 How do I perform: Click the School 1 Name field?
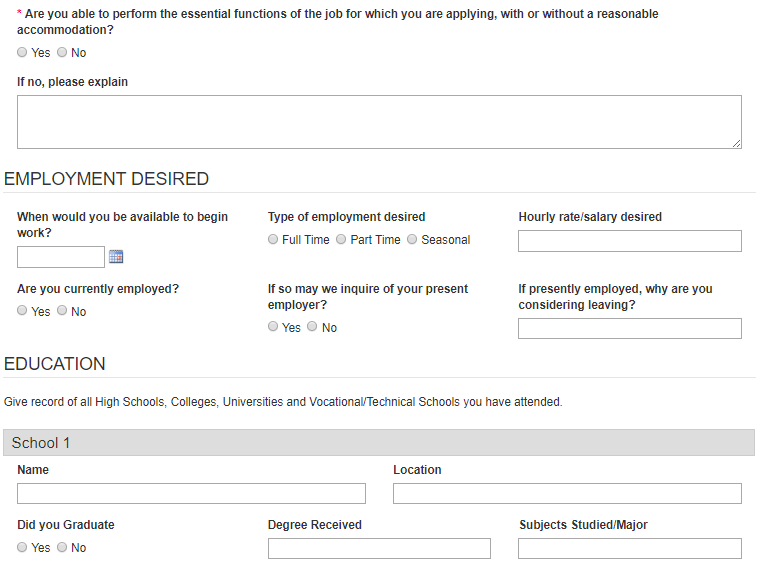point(191,493)
